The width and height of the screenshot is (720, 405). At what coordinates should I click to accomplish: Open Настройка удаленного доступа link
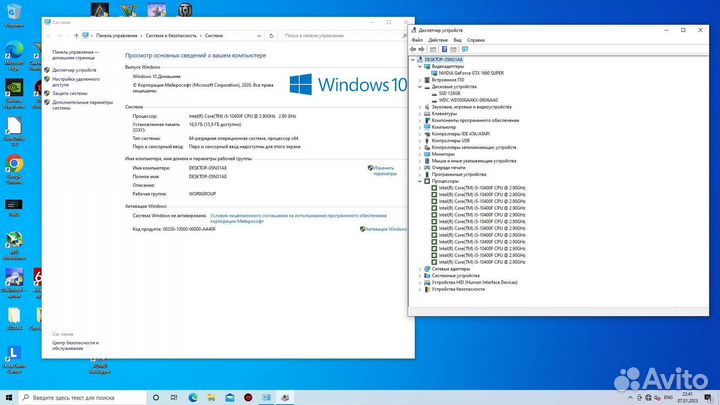tap(76, 82)
